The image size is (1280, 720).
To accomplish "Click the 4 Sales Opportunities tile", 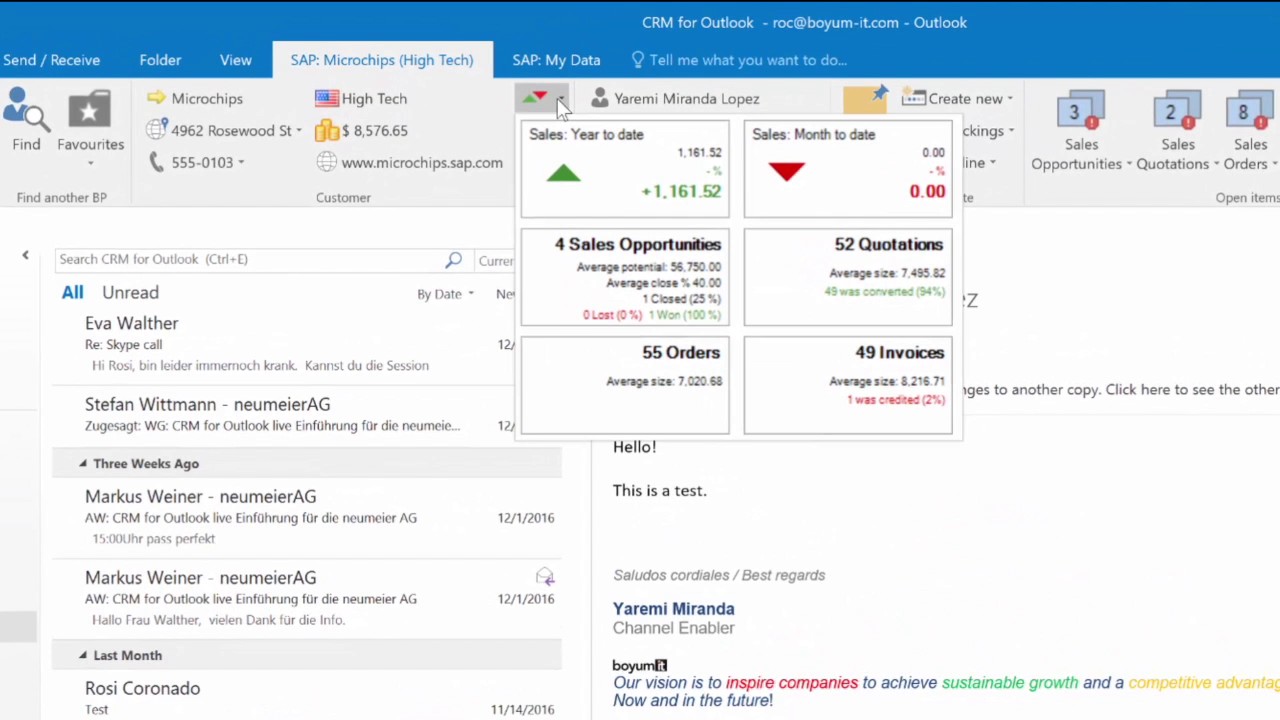I will (x=625, y=277).
